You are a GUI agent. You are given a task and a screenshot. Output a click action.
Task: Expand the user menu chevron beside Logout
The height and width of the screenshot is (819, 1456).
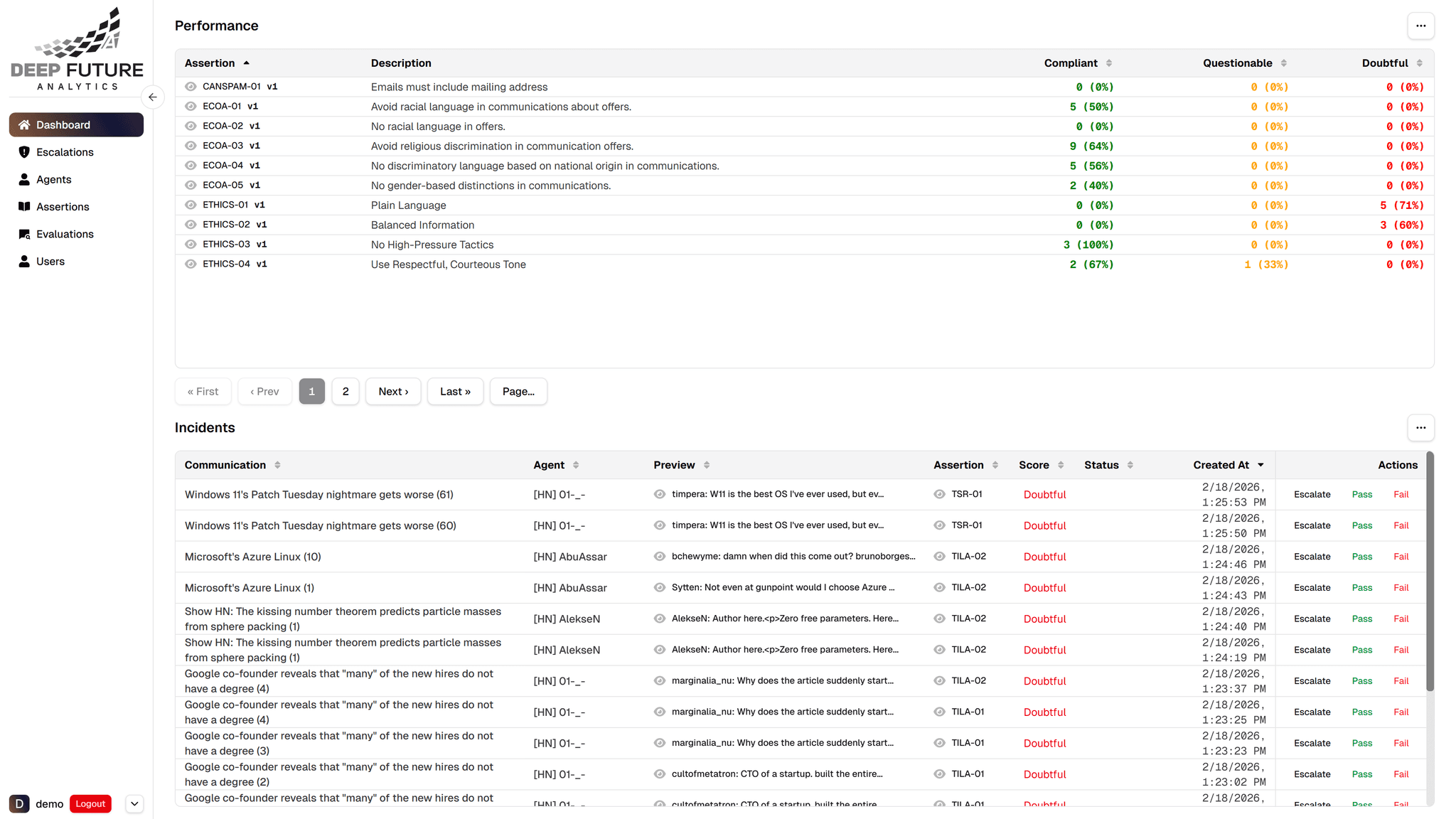tap(134, 804)
